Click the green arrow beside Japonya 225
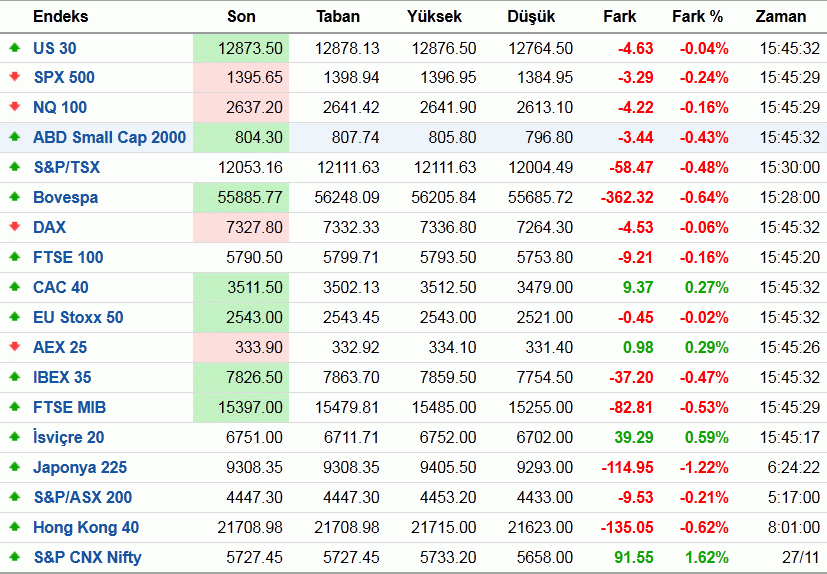Image resolution: width=827 pixels, height=574 pixels. (x=15, y=467)
